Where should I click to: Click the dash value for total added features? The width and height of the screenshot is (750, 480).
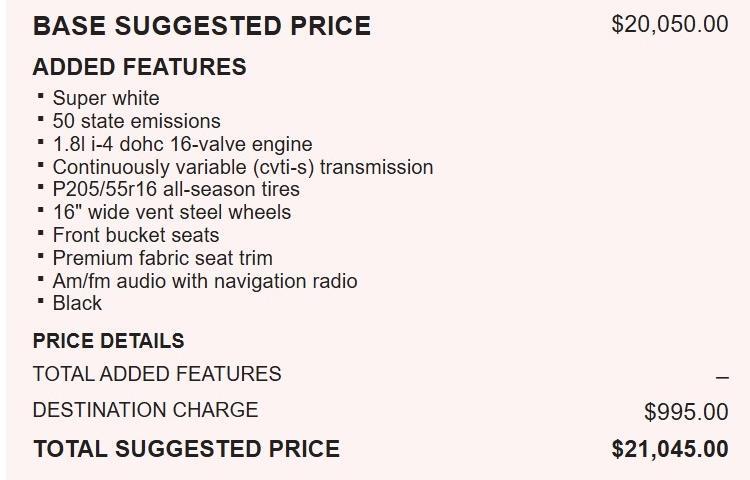722,377
